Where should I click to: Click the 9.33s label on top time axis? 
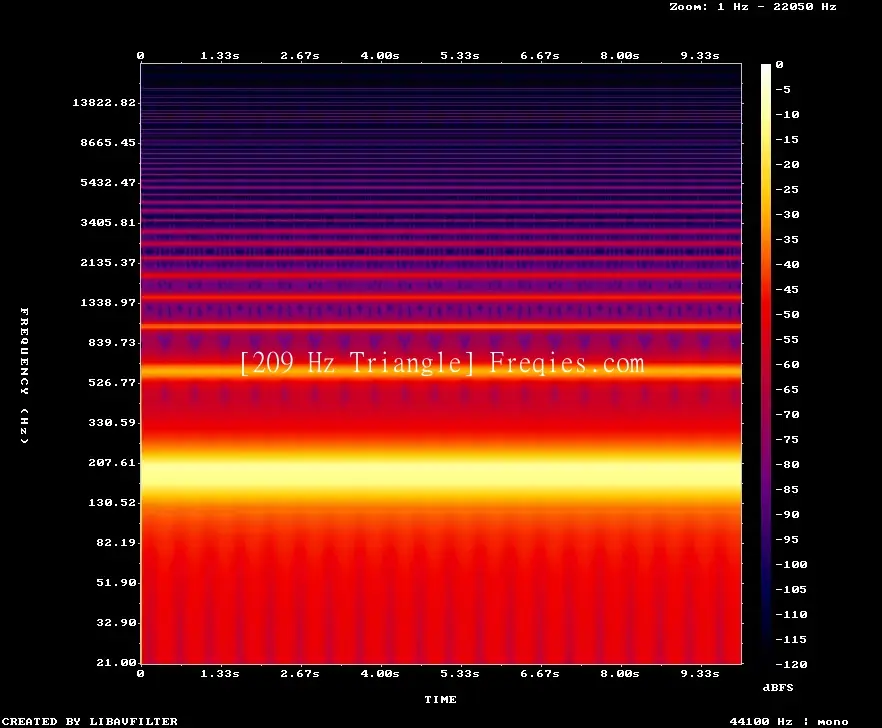[x=700, y=55]
